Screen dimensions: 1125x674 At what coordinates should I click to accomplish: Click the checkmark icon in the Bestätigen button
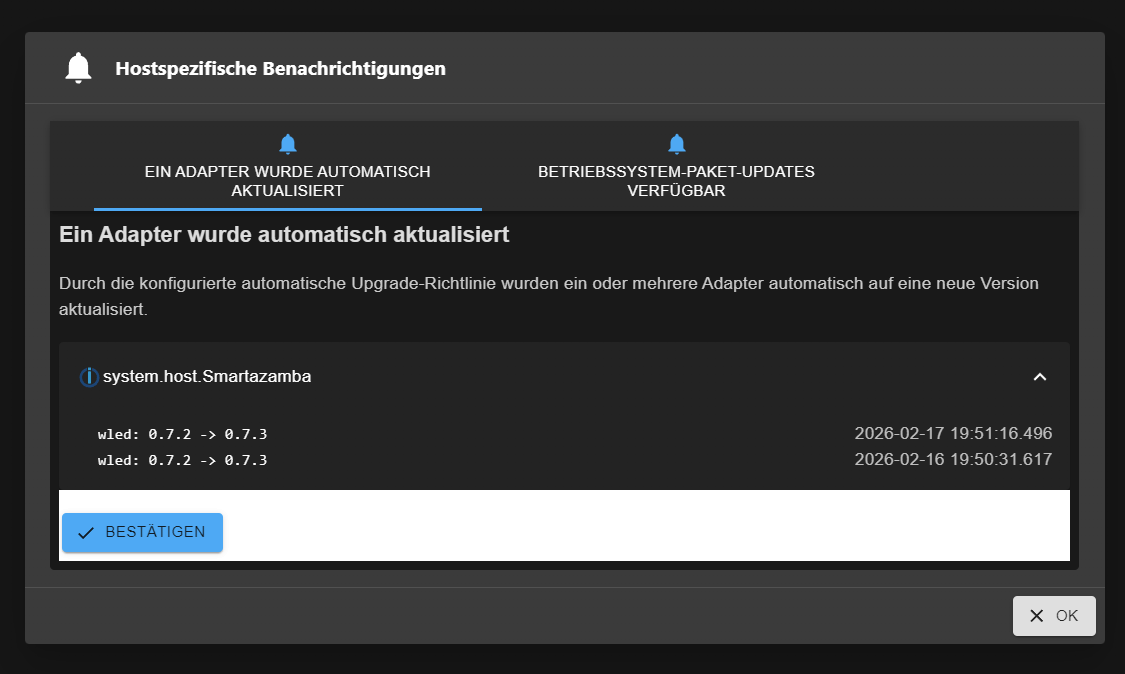coord(86,533)
